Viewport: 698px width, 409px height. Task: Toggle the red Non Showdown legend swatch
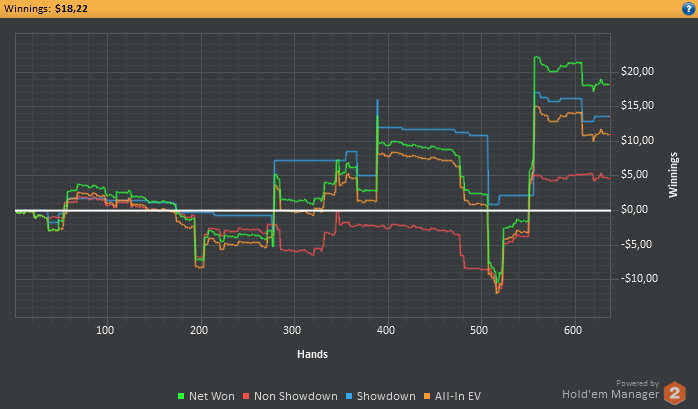[x=246, y=396]
